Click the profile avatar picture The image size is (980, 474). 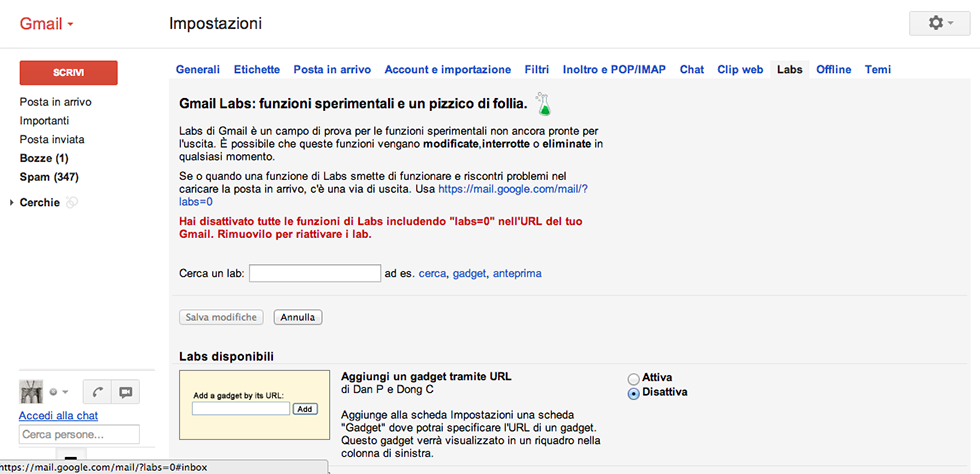(x=31, y=392)
